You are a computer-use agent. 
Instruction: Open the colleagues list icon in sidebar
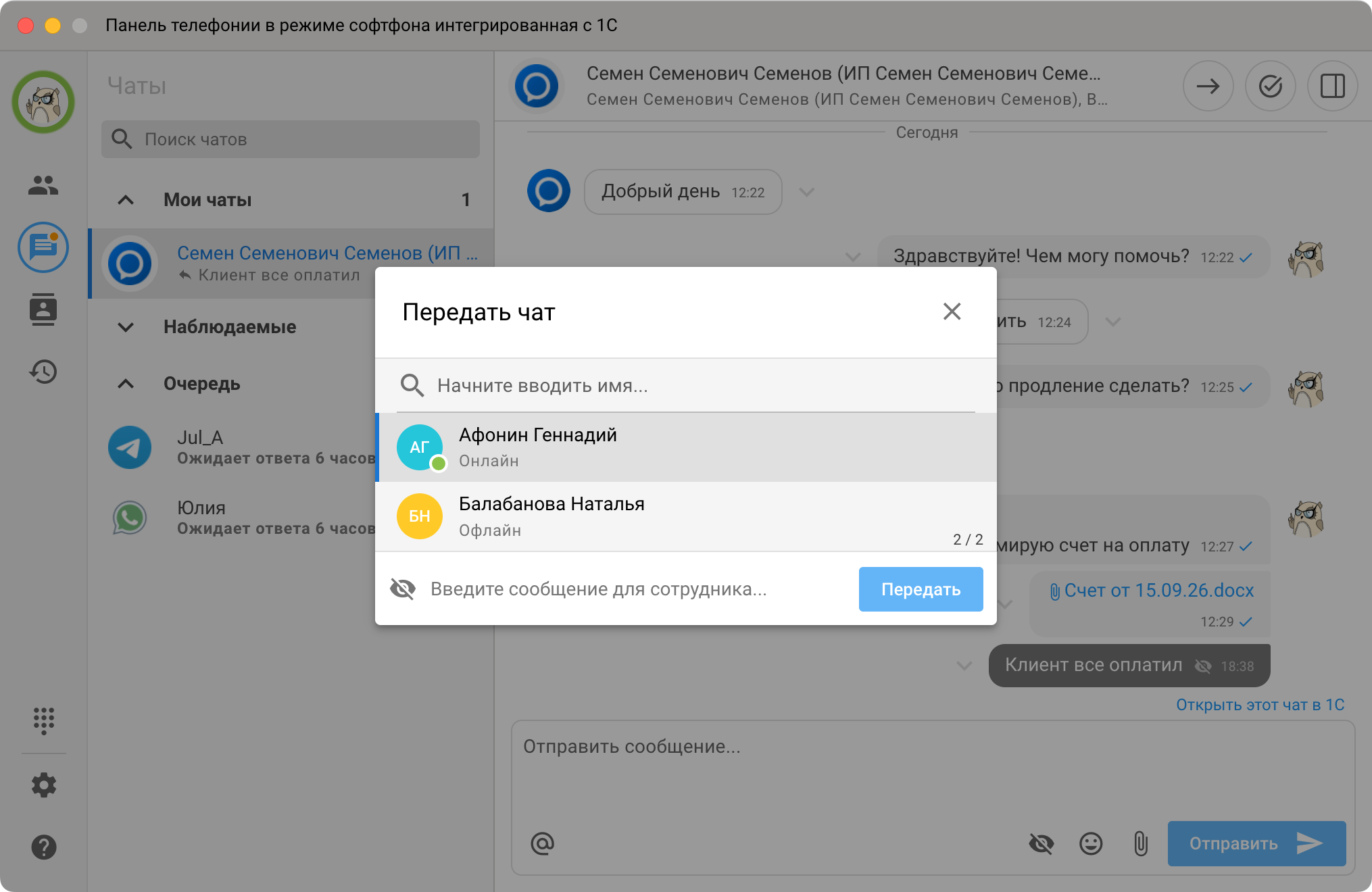(43, 185)
